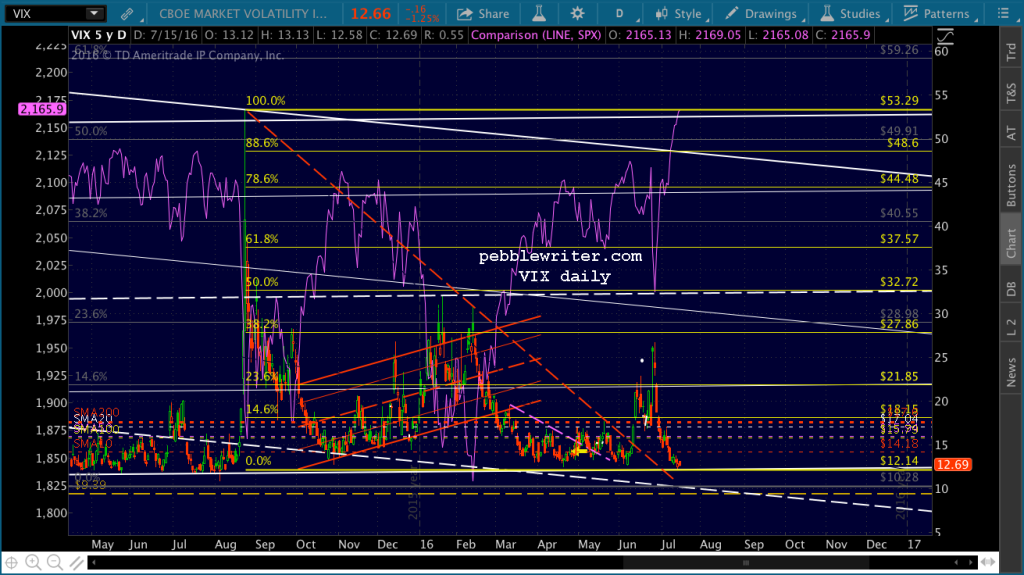Screen dimensions: 1024x575
Task: Open the Buttons side tab
Action: pos(1011,185)
